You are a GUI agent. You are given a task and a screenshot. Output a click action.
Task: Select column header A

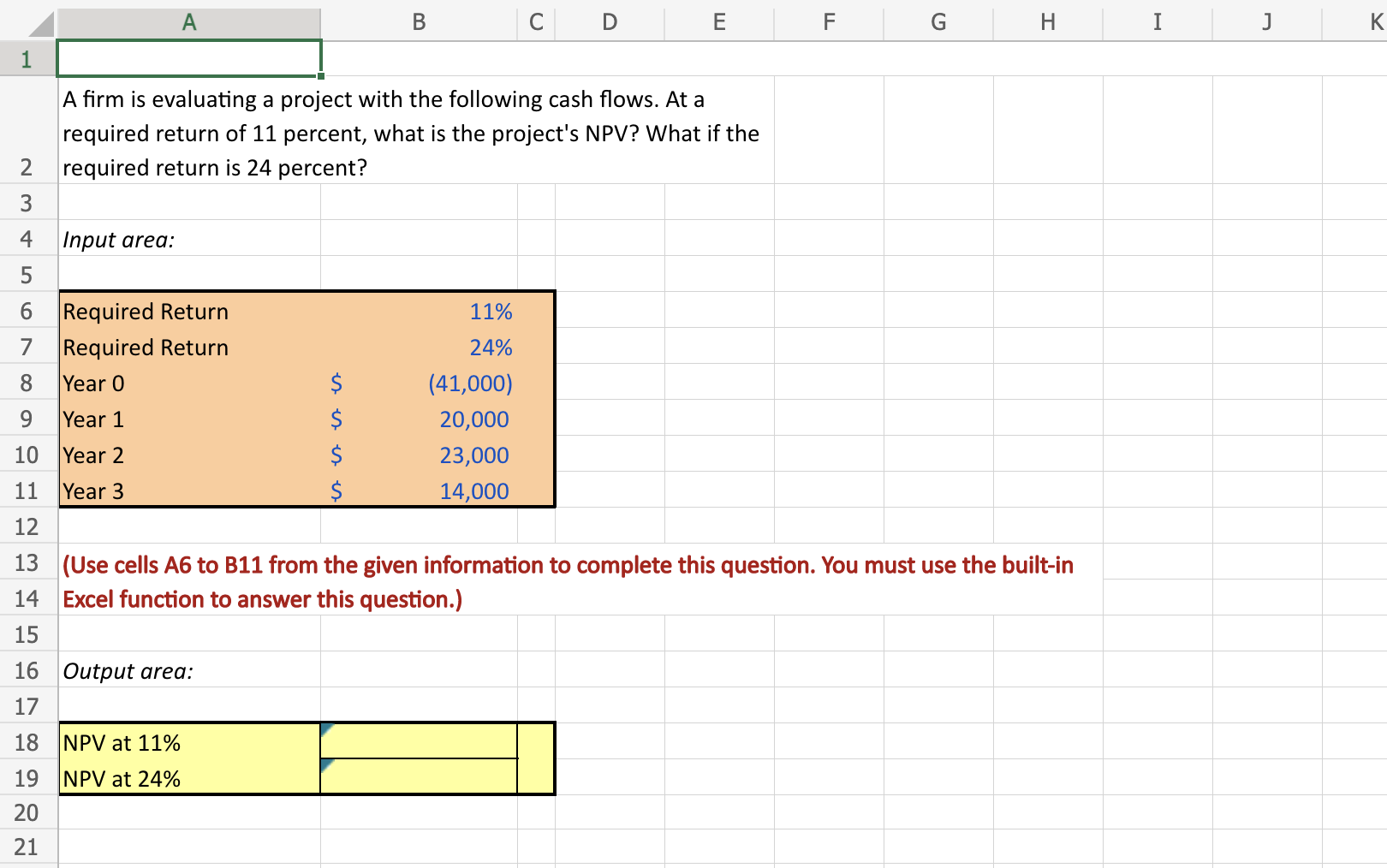click(x=188, y=22)
